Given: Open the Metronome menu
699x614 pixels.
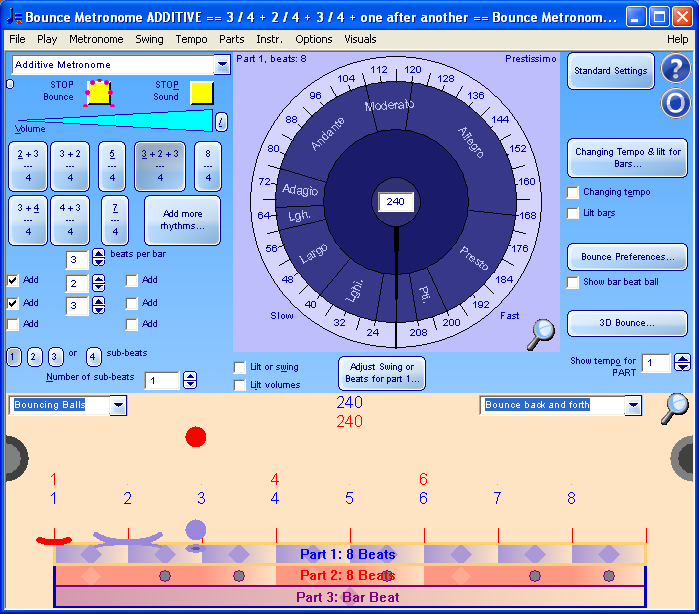Looking at the screenshot, I should pos(96,39).
